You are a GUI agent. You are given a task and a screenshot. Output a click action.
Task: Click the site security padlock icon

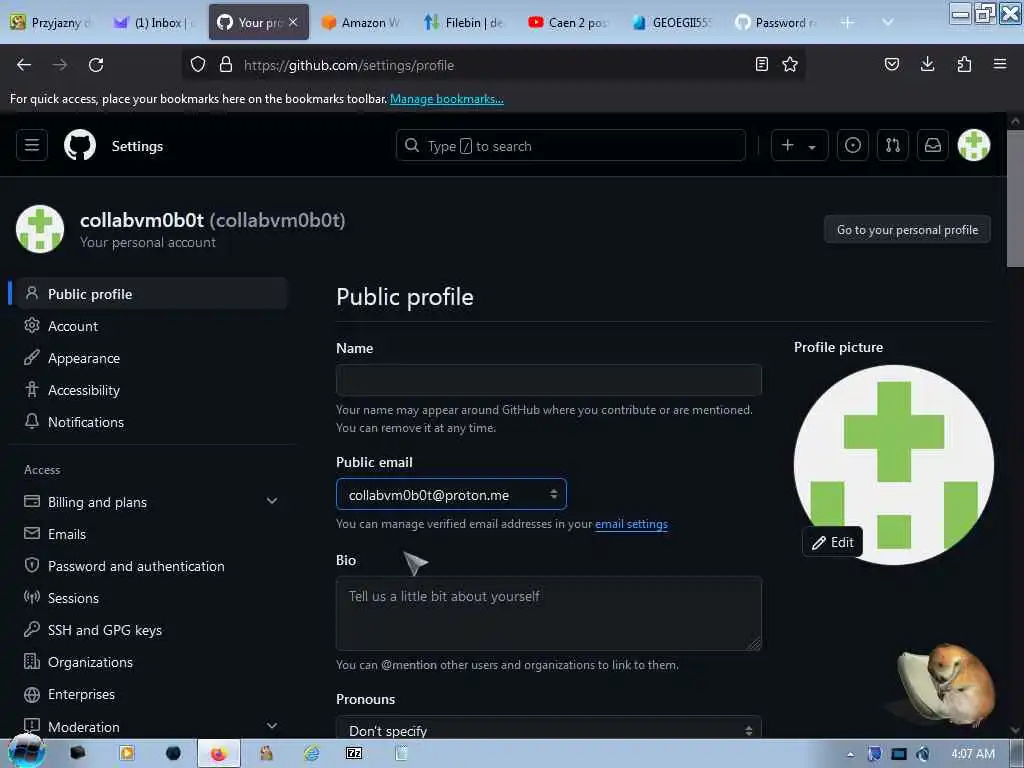(x=226, y=64)
